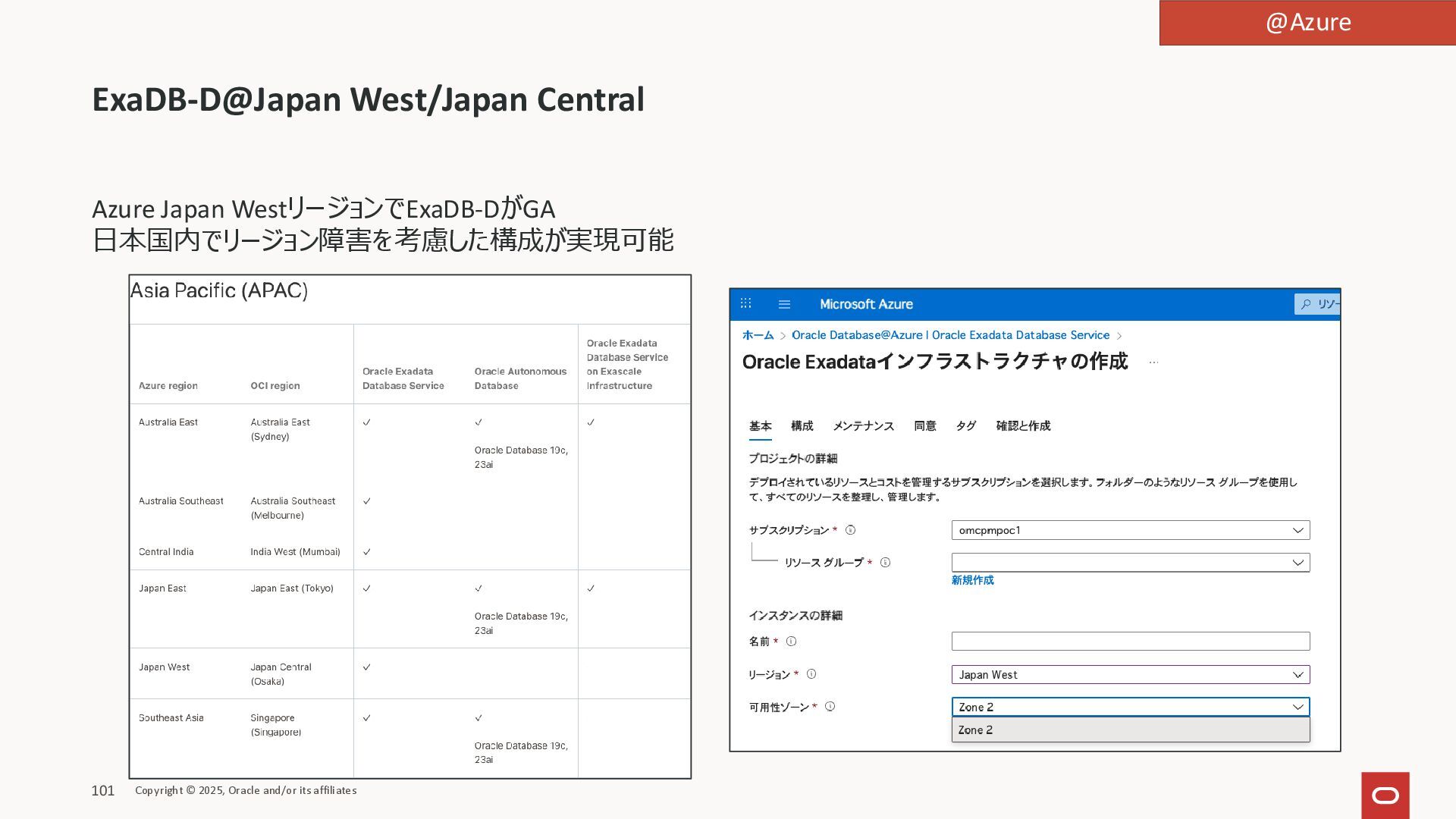Click the @Azure red label banner
Screen dimensions: 1456x819
pyautogui.click(x=1307, y=23)
